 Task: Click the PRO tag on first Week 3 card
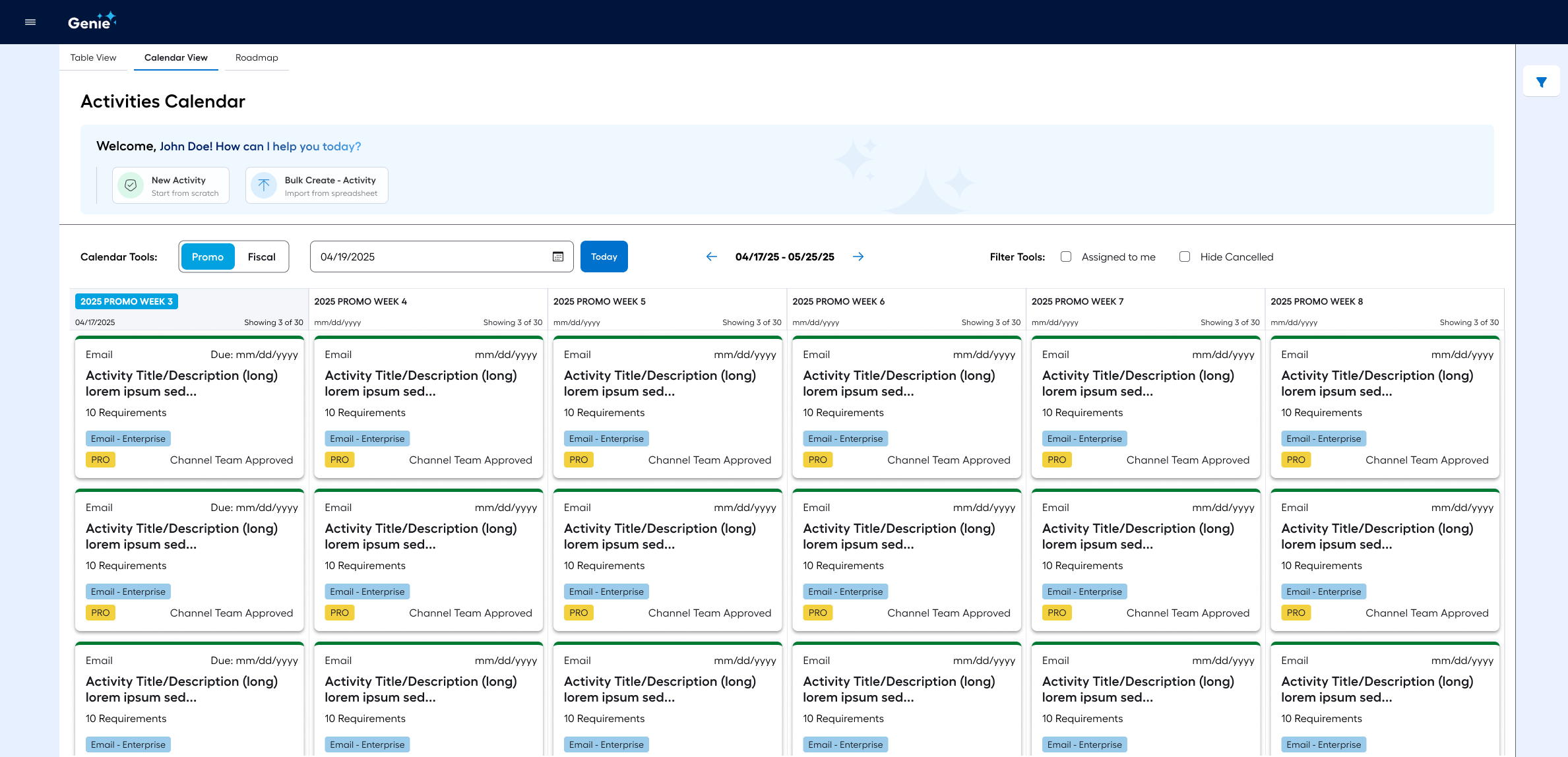click(x=100, y=460)
